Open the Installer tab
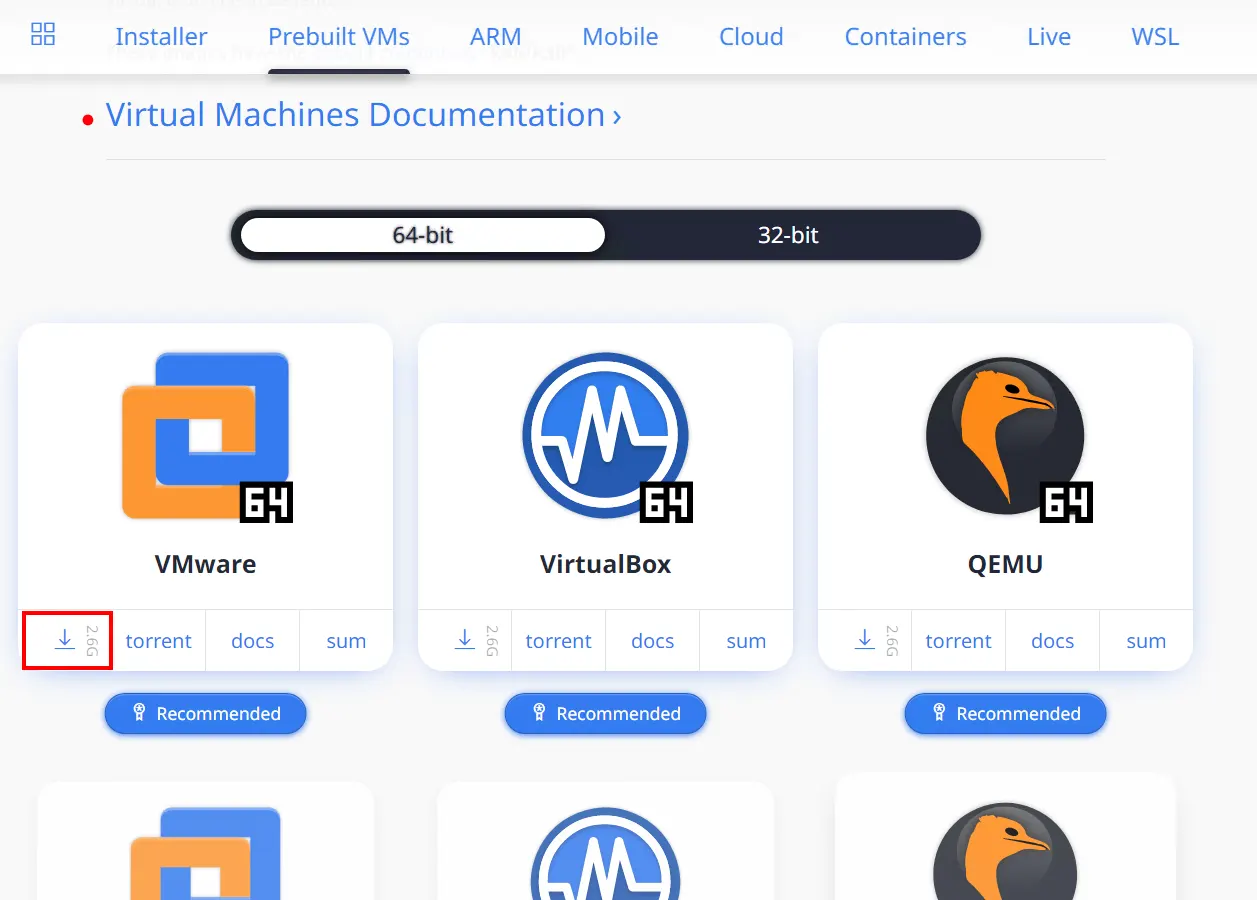 [x=161, y=37]
